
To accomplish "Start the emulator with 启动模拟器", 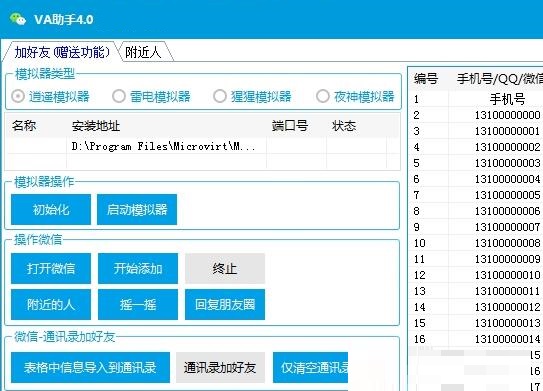I will (137, 210).
